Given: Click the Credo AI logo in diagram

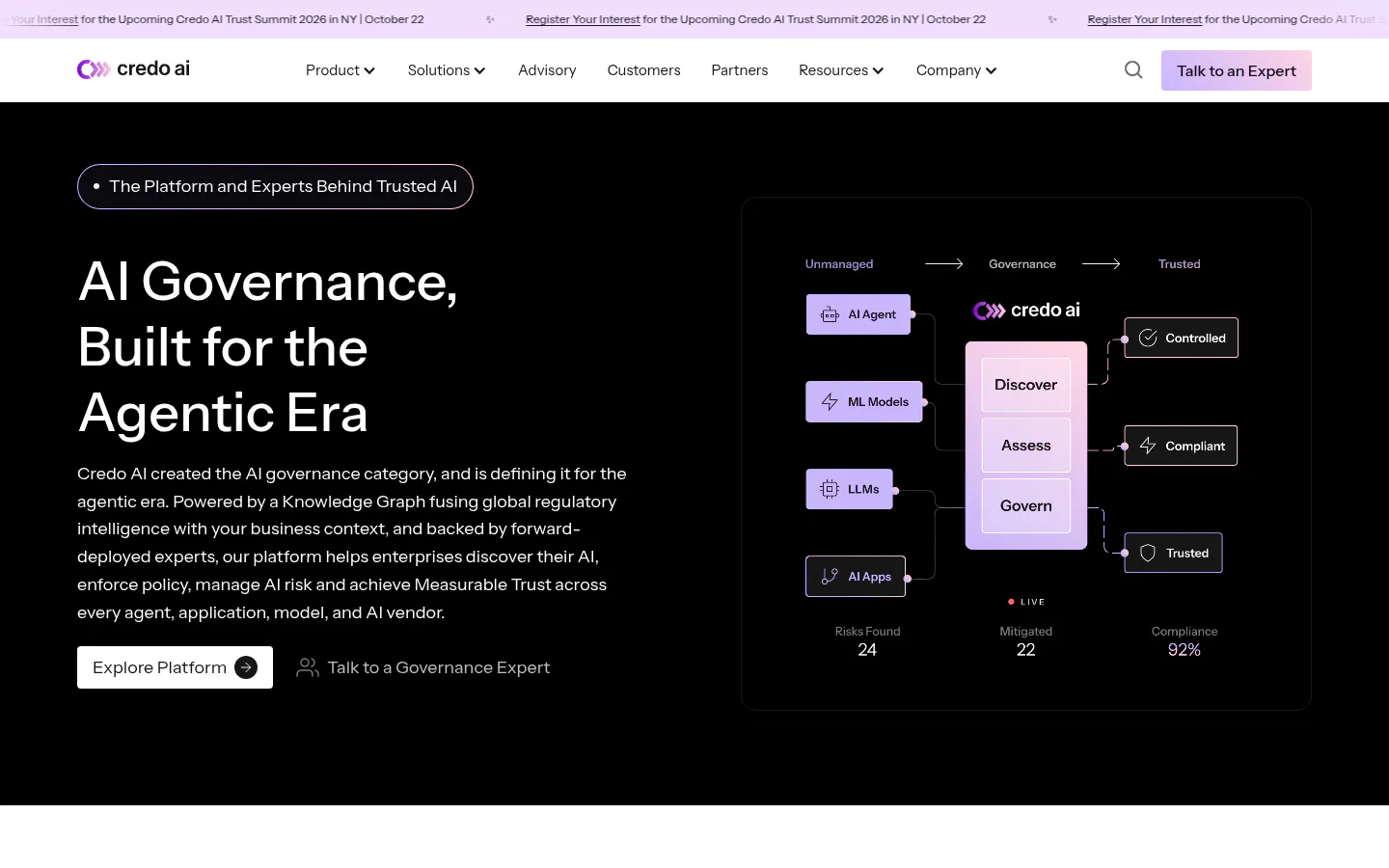Looking at the screenshot, I should coord(1026,310).
